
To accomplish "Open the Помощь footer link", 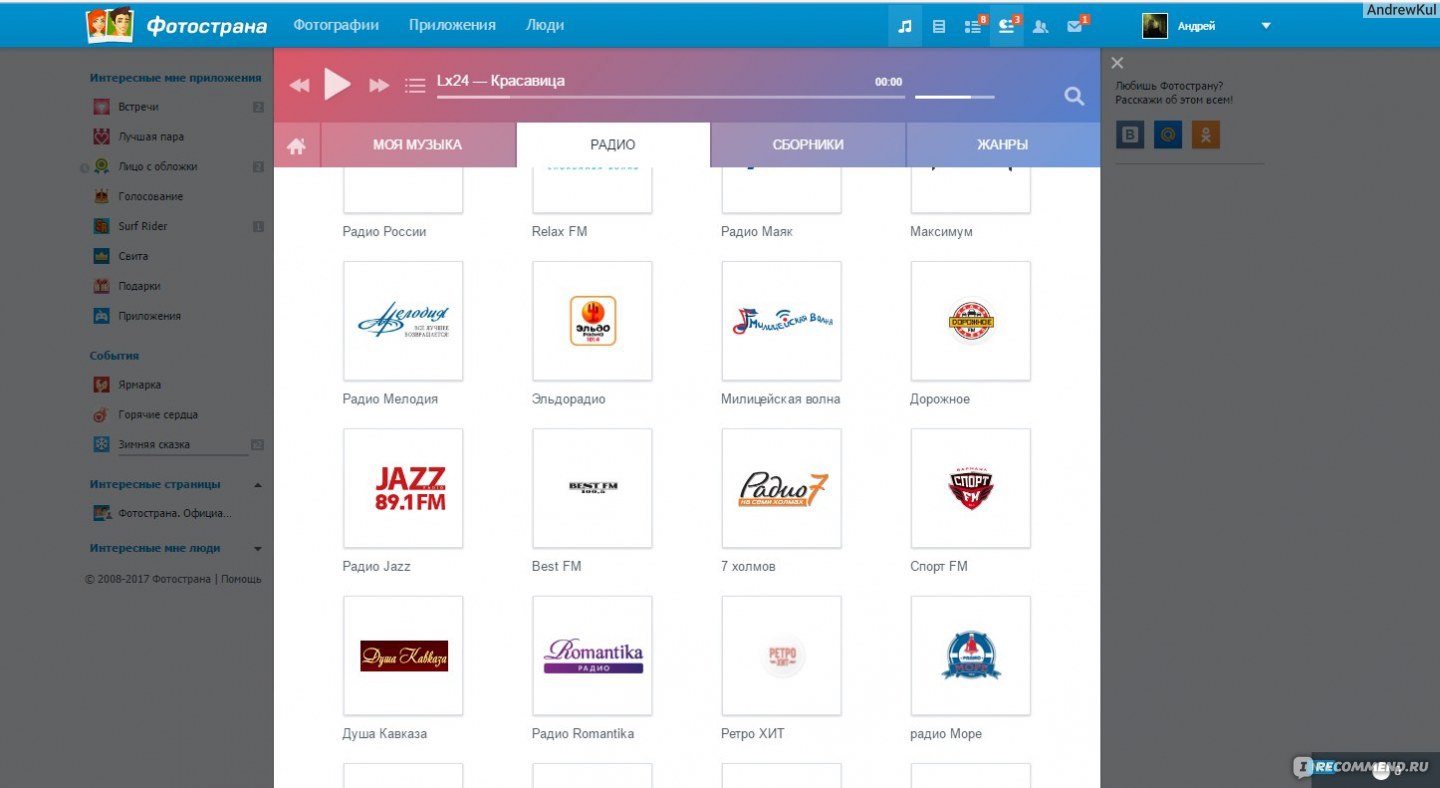I will tap(241, 579).
